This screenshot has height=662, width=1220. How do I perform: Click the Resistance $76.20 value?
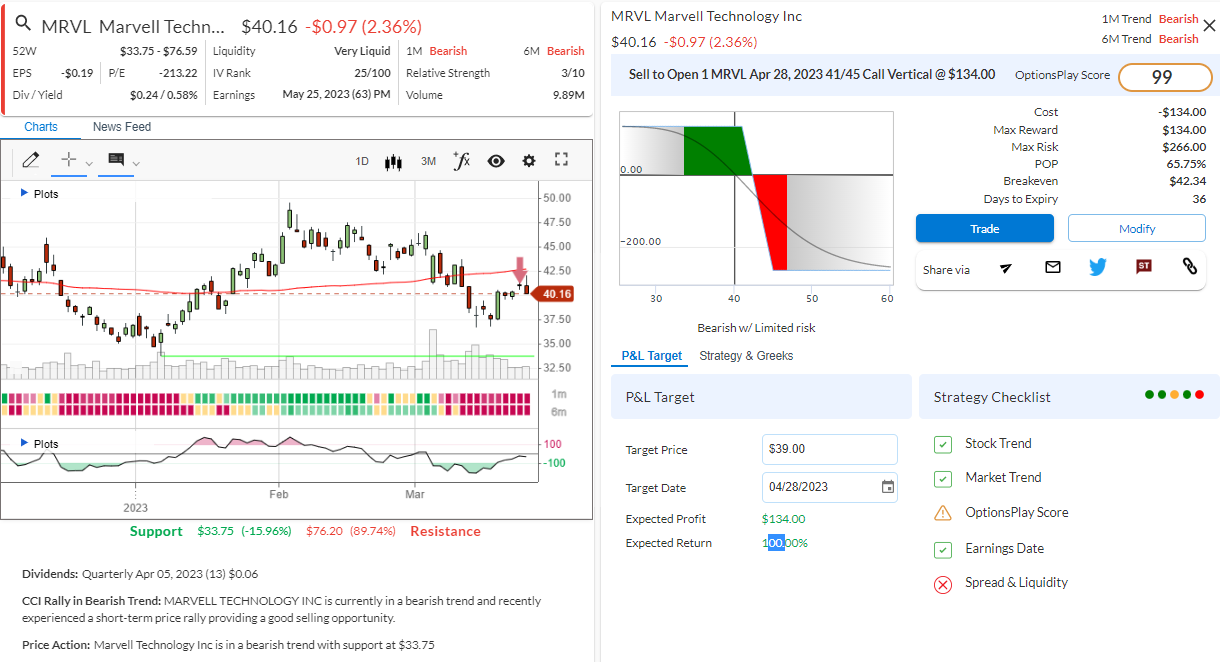click(324, 531)
